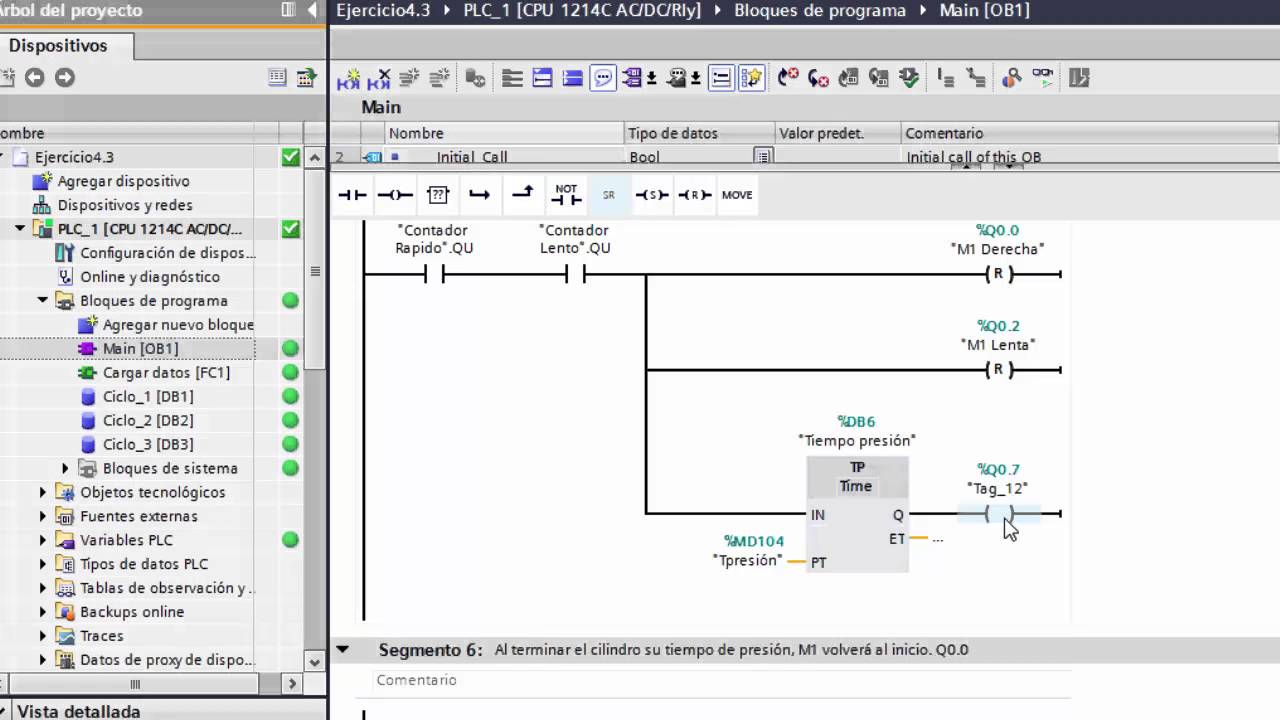Select the Tag_12 output coil
The image size is (1280, 720).
999,514
